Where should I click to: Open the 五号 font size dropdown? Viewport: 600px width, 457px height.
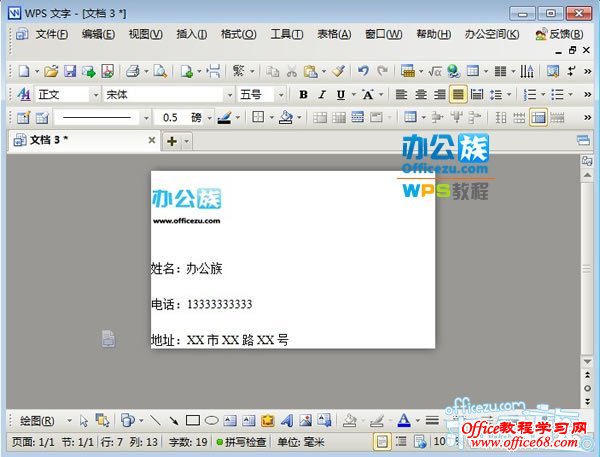tap(281, 95)
